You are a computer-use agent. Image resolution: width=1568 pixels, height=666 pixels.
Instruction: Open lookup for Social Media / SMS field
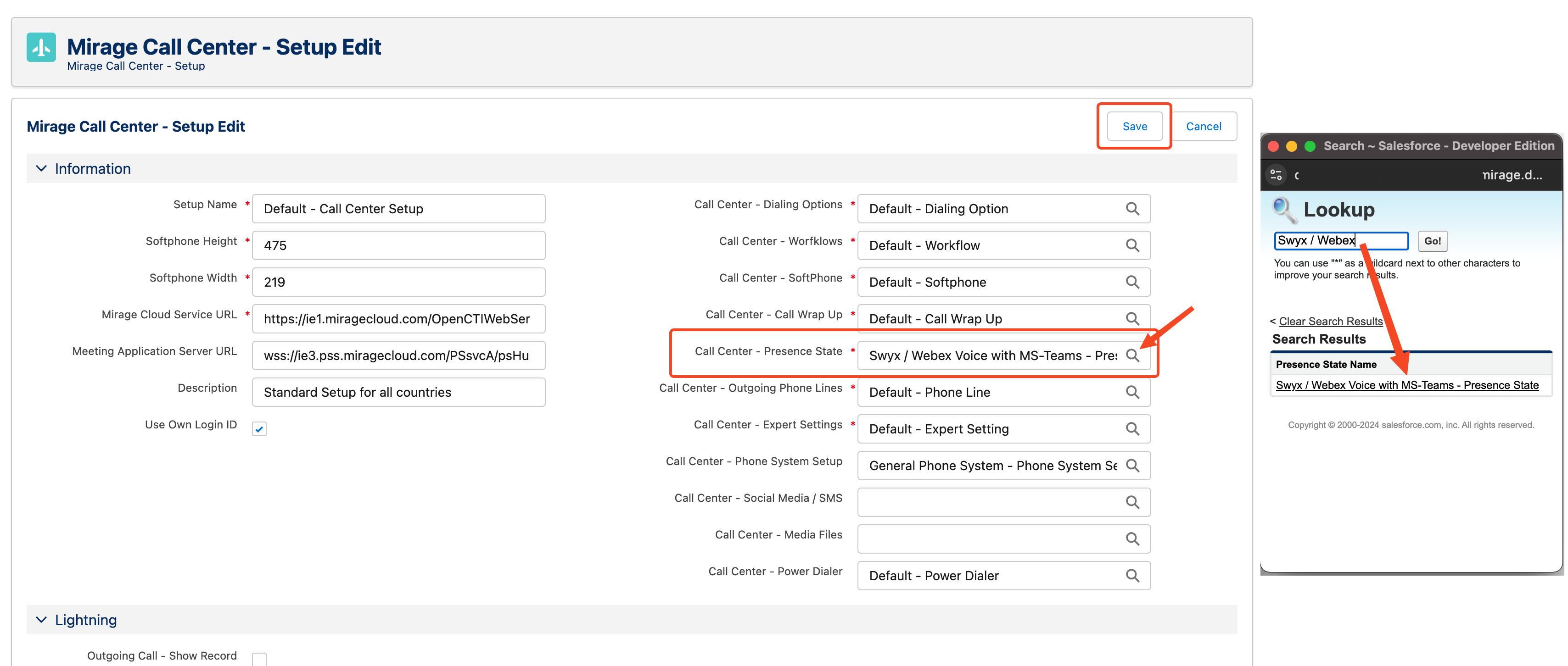pyautogui.click(x=1132, y=502)
